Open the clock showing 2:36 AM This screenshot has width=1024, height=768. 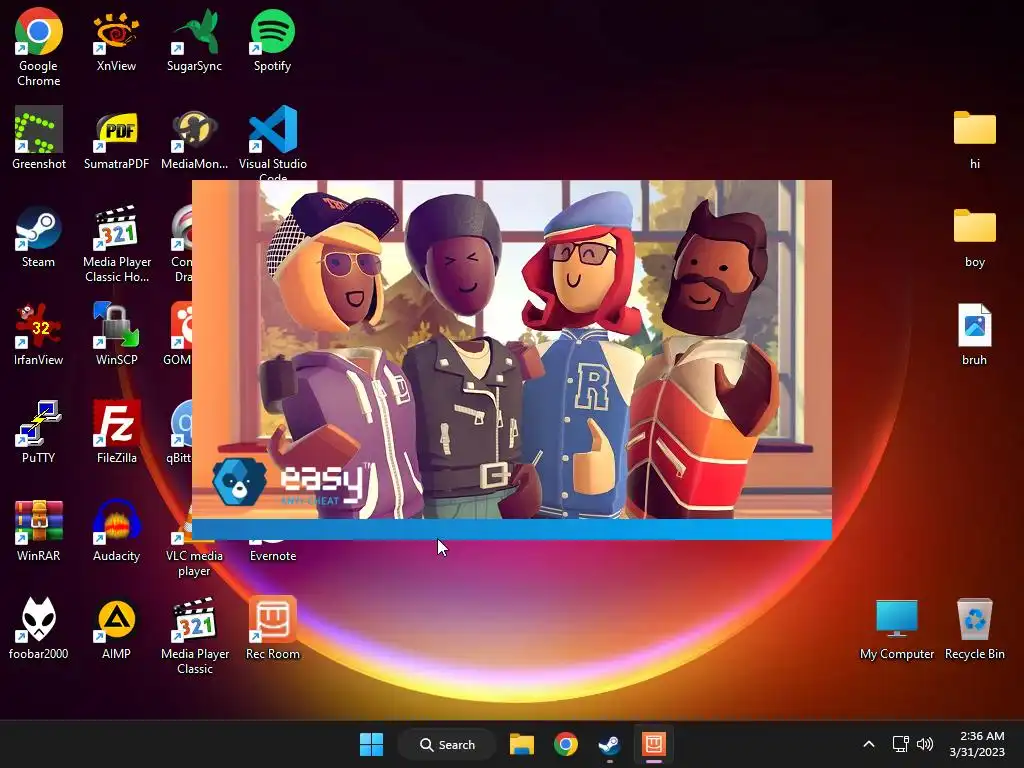click(x=977, y=744)
